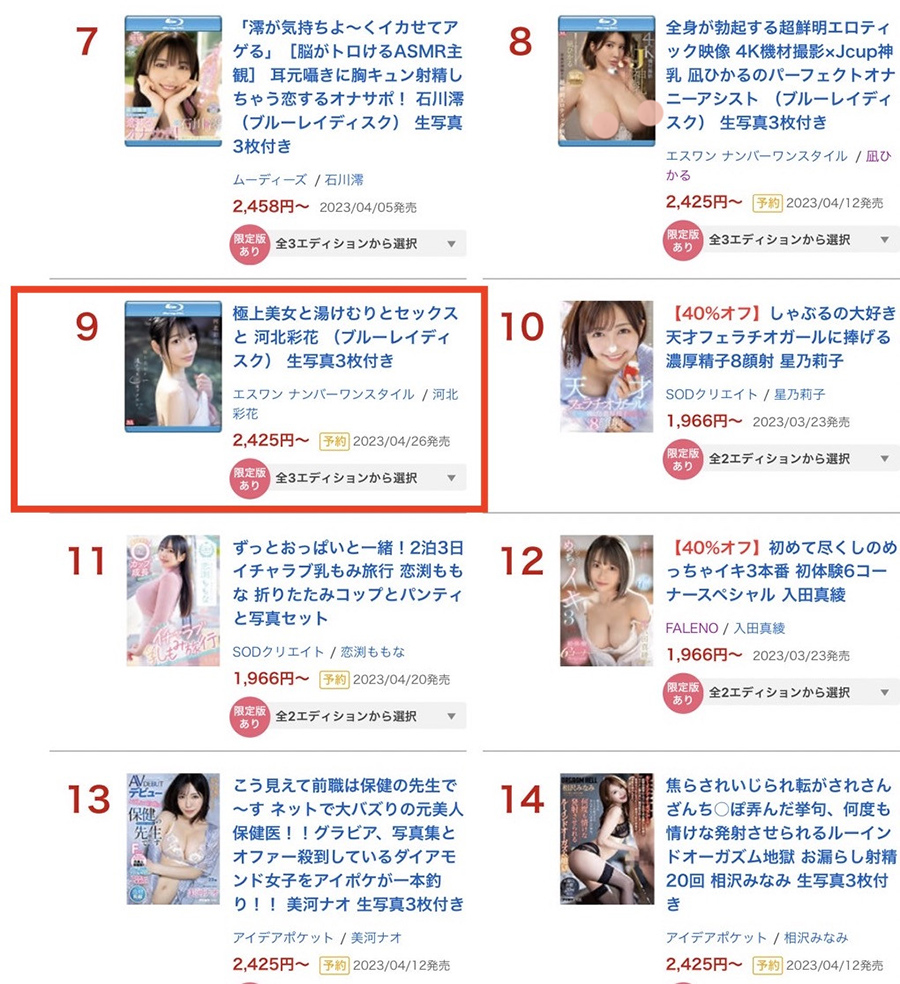900x984 pixels.
Task: Expand edition dropdown for rank 7 item
Action: 368,243
